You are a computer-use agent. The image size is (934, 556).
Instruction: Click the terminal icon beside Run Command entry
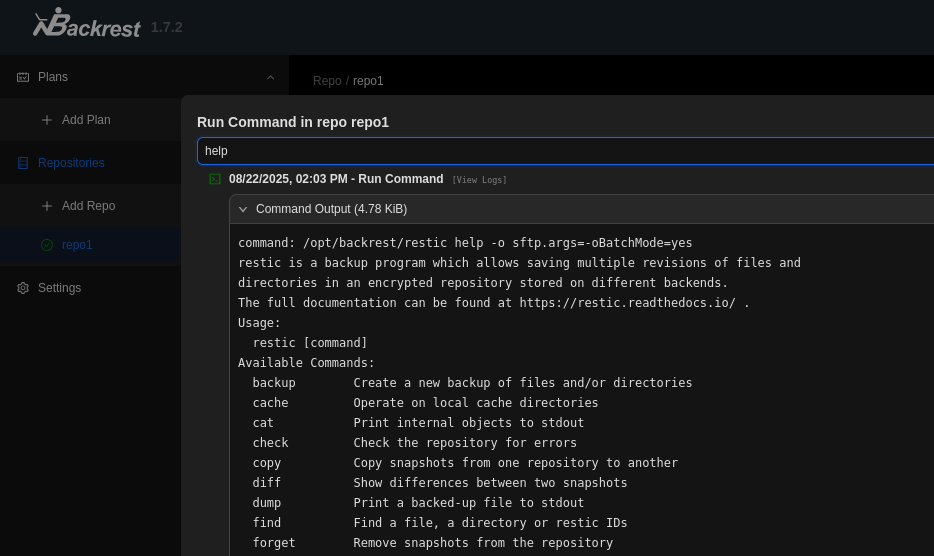[x=215, y=179]
